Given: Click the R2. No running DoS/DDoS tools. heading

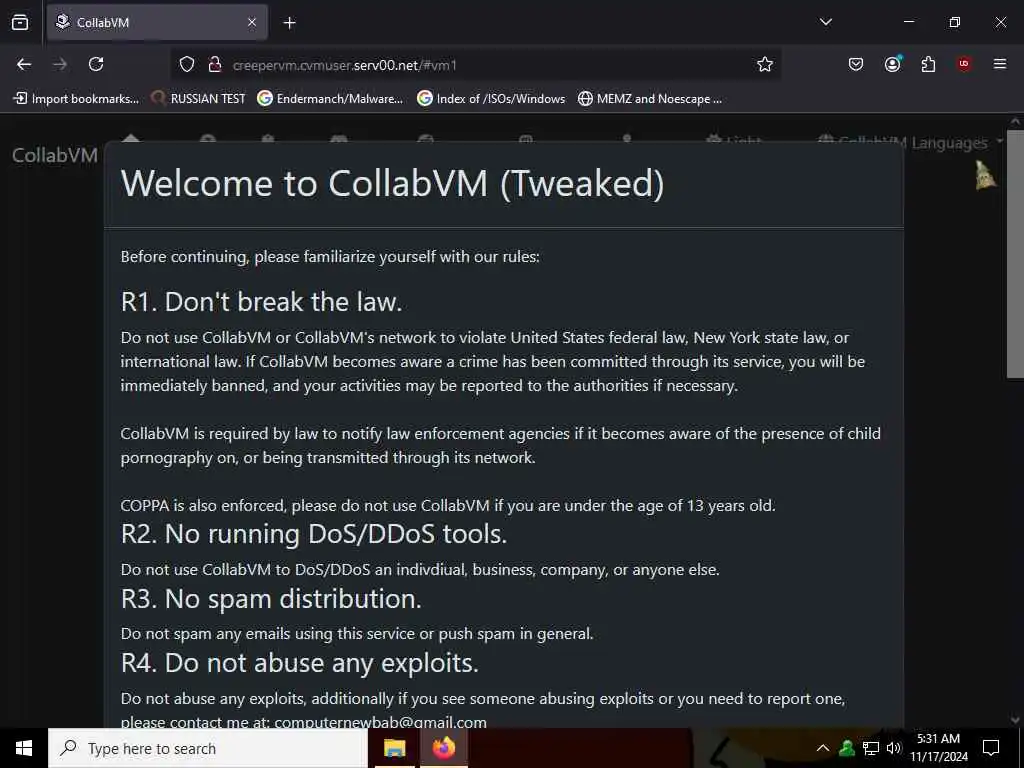Looking at the screenshot, I should 313,534.
